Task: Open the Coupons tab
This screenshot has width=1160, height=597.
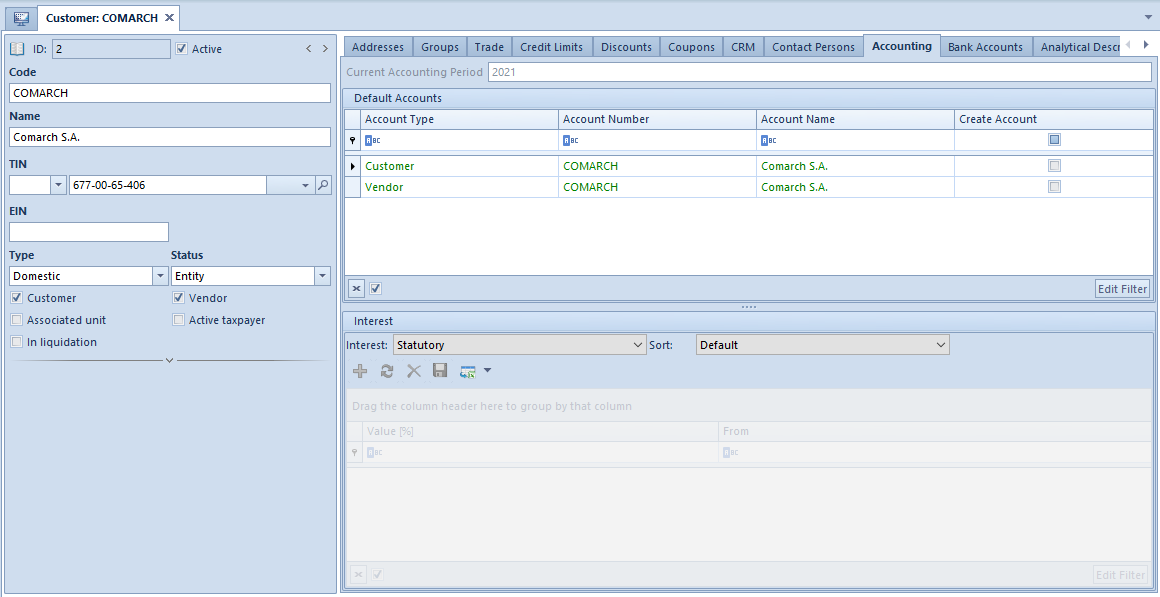Action: 692,47
